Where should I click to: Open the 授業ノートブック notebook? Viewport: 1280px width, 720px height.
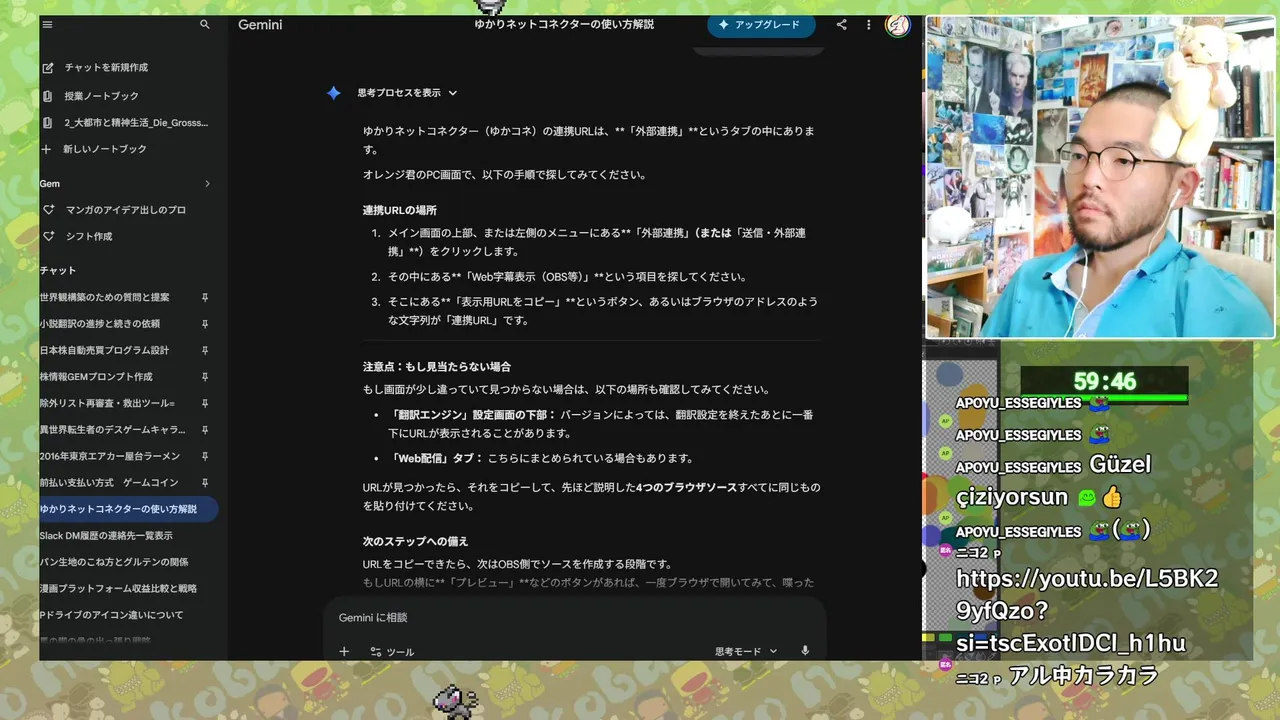pos(101,96)
